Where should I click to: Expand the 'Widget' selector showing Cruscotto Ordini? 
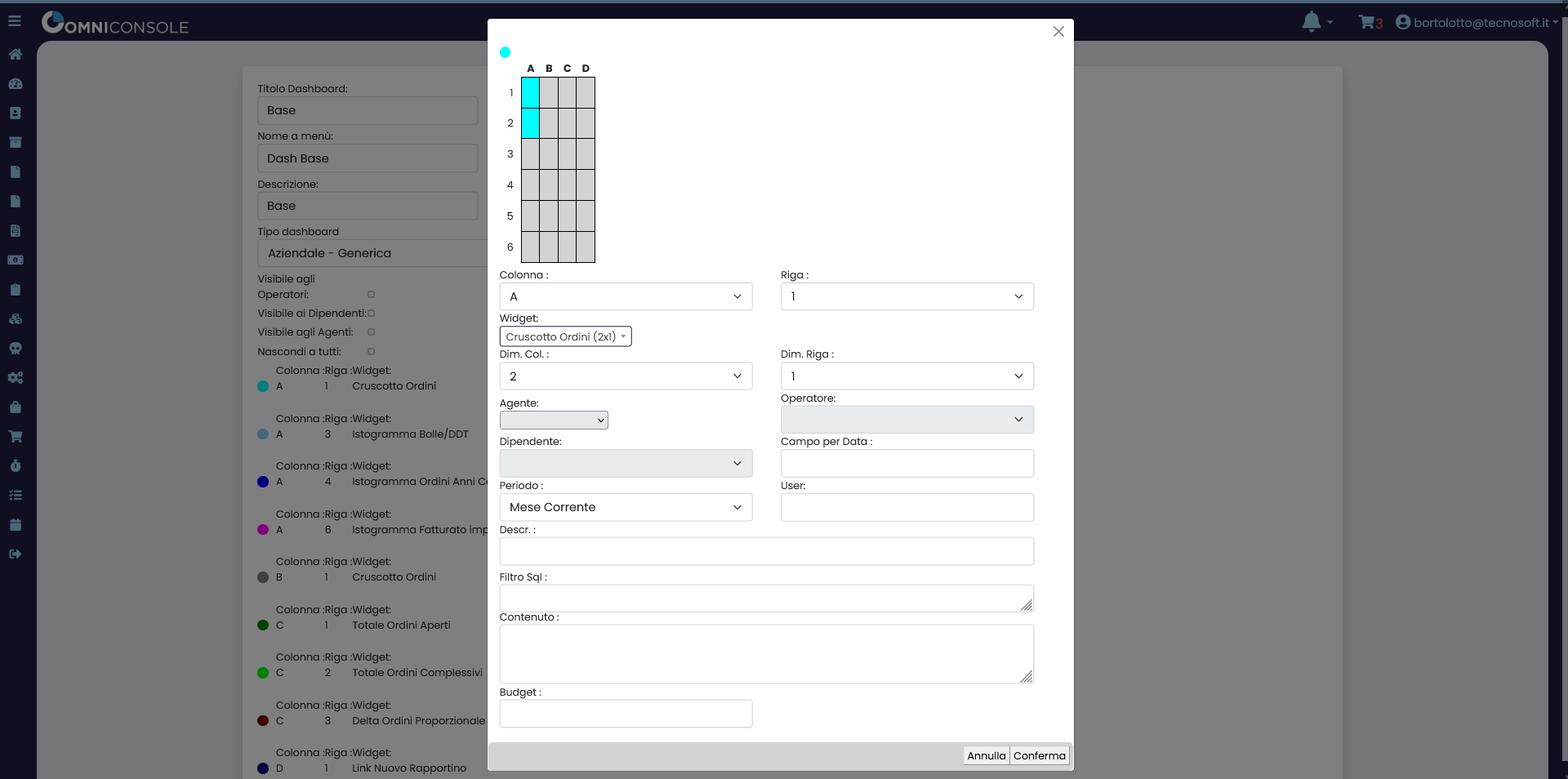click(x=565, y=336)
